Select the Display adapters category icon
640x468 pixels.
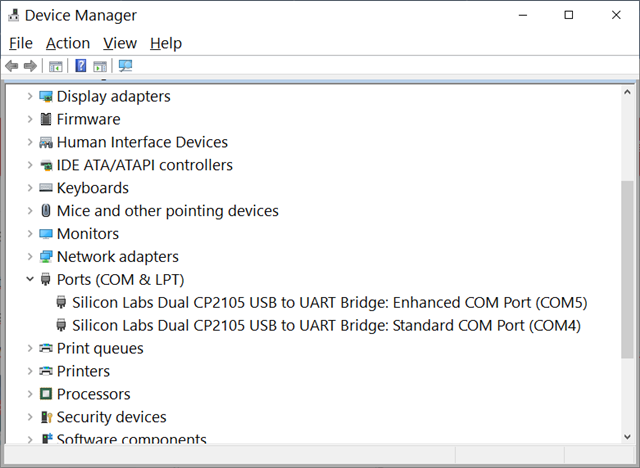[46, 97]
